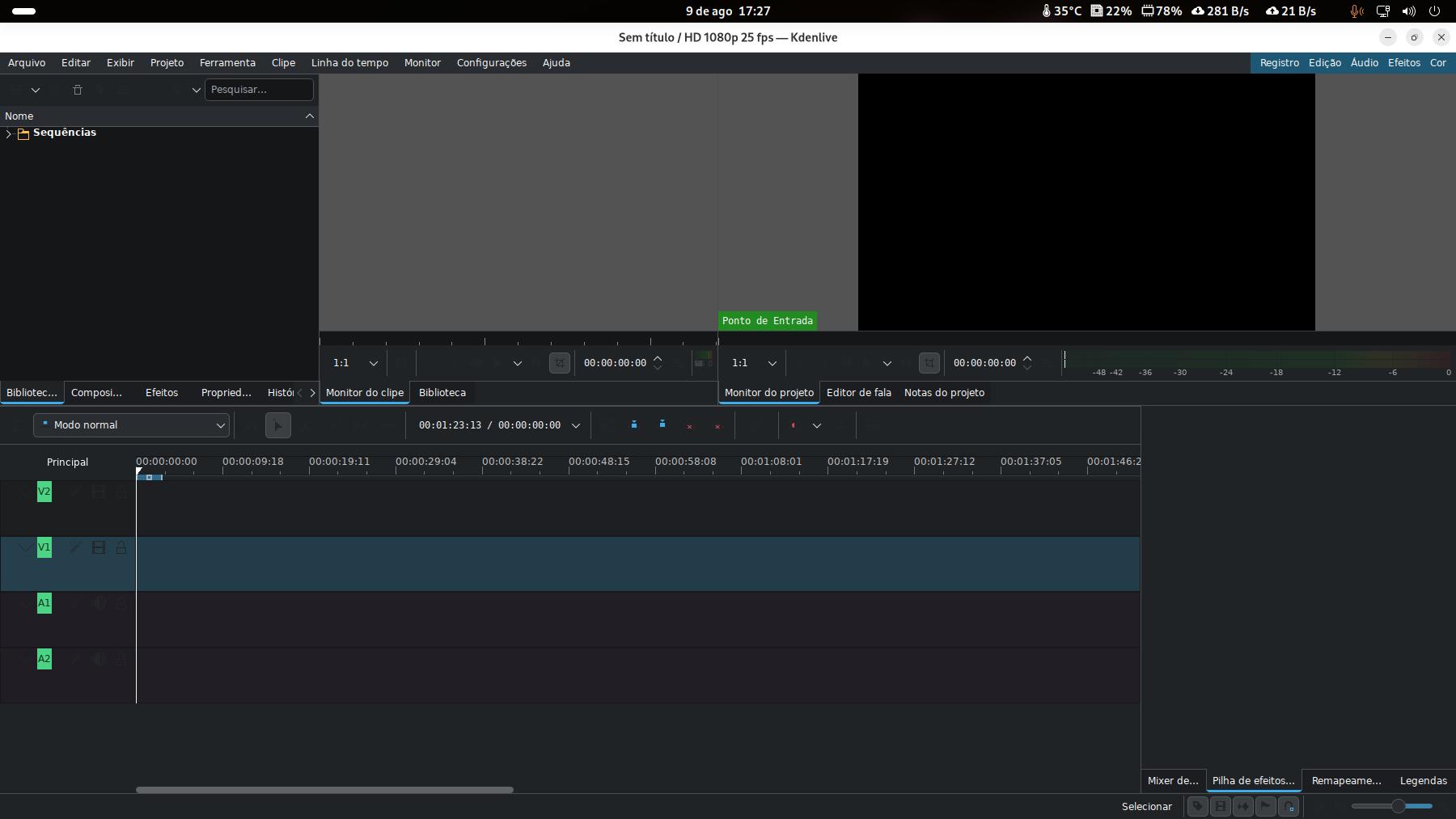Switch to the Edição layout
This screenshot has width=1456, height=819.
(x=1325, y=62)
